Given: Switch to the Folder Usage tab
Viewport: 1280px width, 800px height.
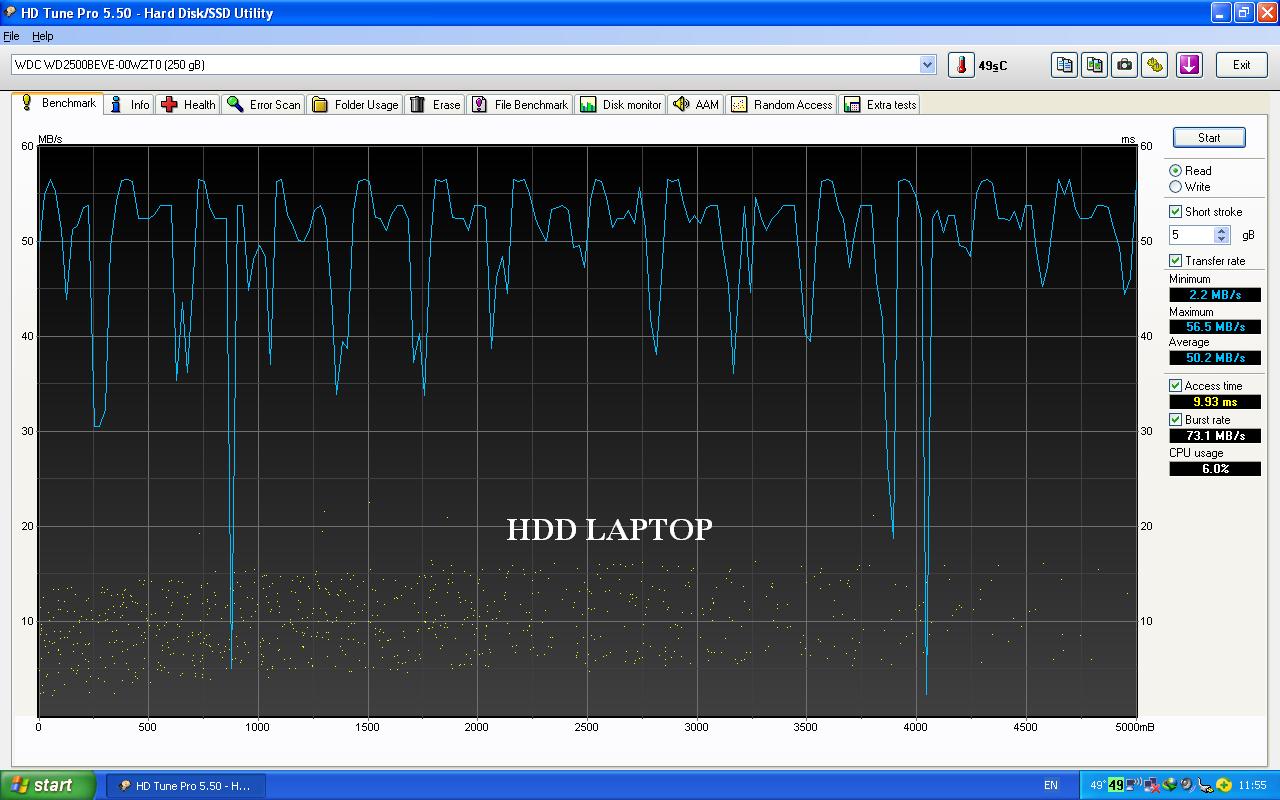Looking at the screenshot, I should click(x=355, y=104).
